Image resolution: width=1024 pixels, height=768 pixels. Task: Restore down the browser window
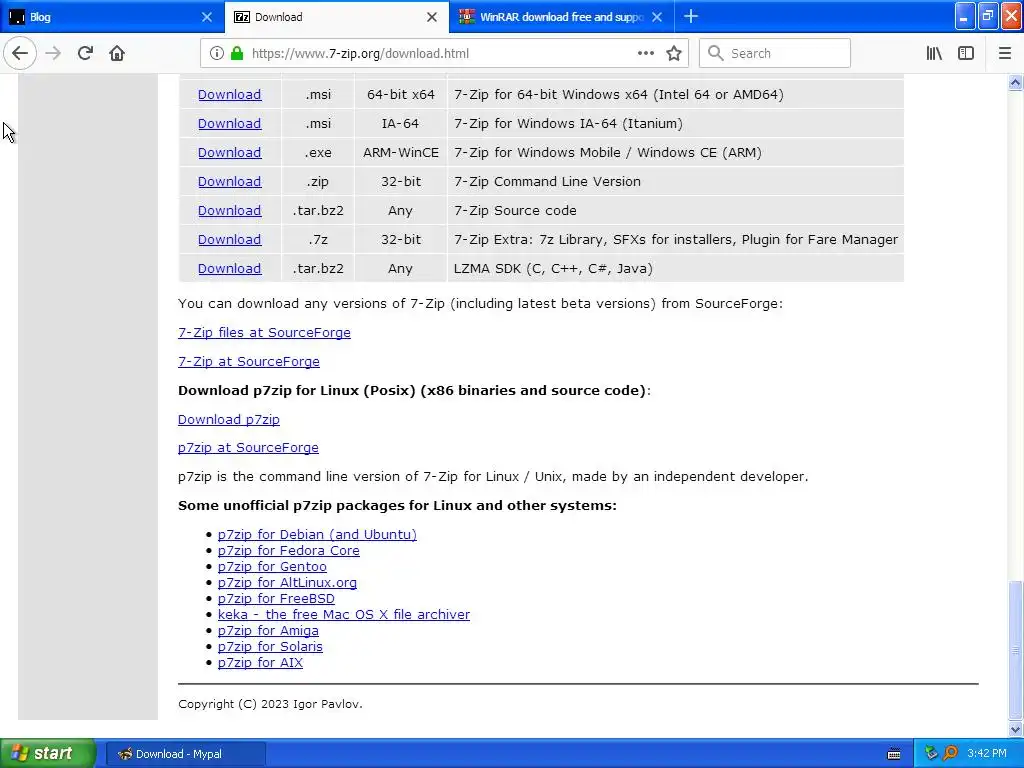point(988,16)
